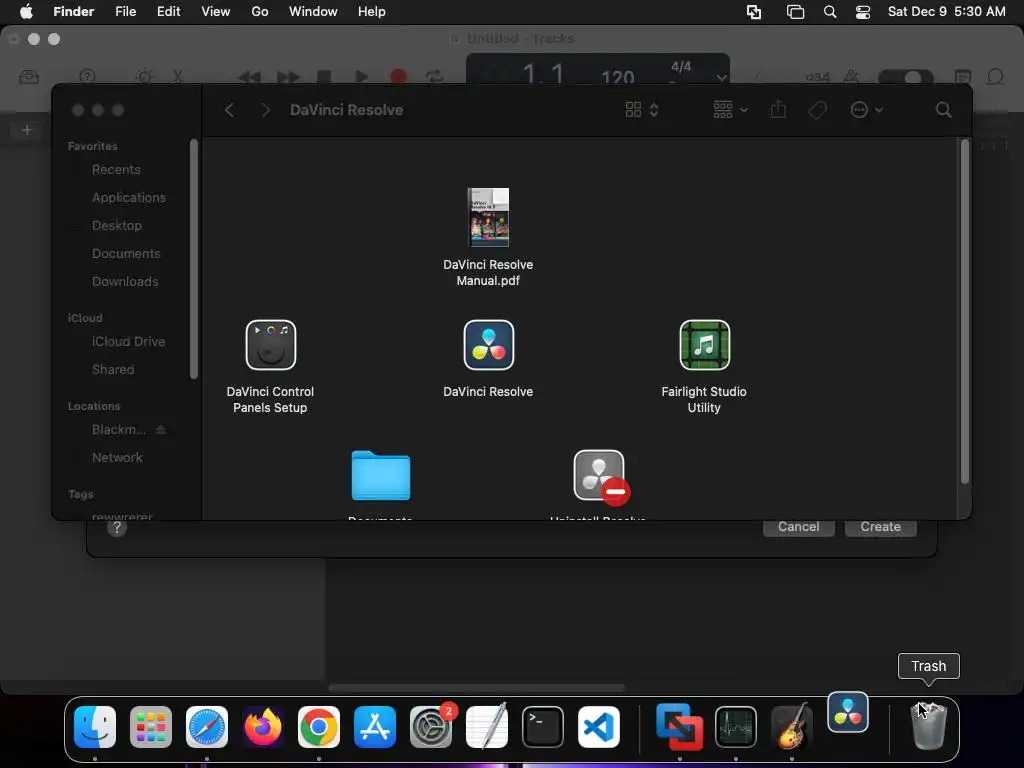Image resolution: width=1024 pixels, height=768 pixels.
Task: Open DaVinci Control Panels Setup app
Action: point(270,345)
